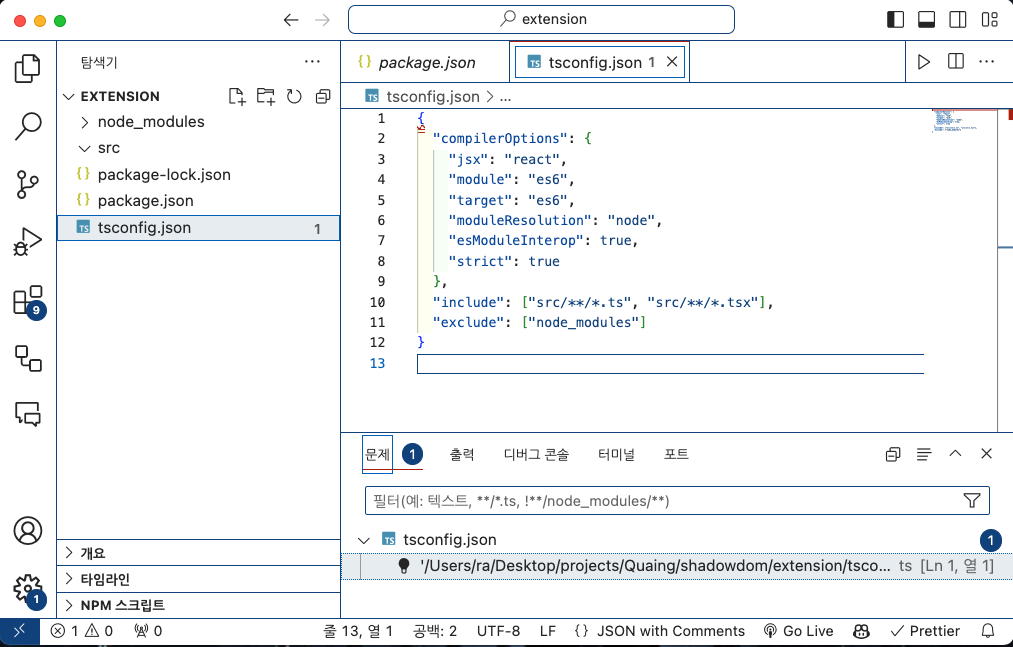Click the New File icon in explorer

click(237, 96)
